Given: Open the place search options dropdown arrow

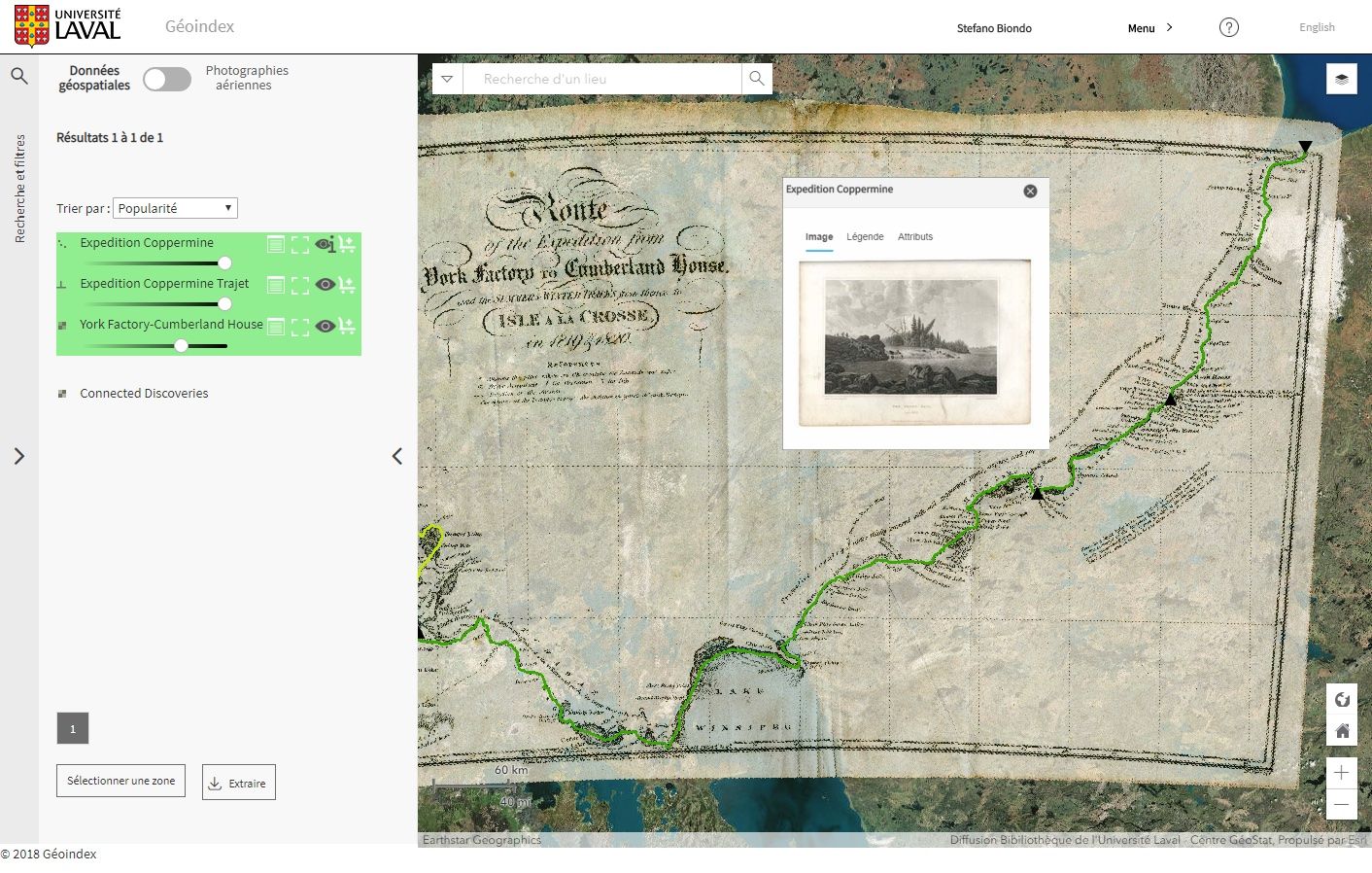Looking at the screenshot, I should point(447,79).
